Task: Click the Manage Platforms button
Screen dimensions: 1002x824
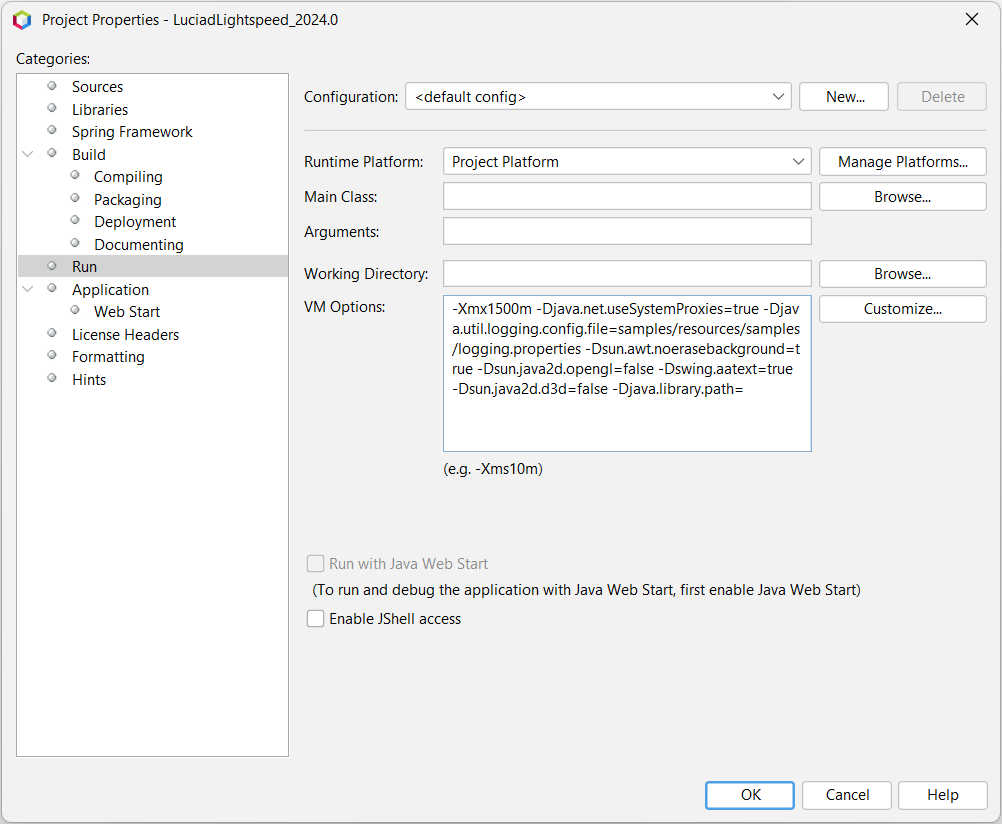Action: [902, 162]
